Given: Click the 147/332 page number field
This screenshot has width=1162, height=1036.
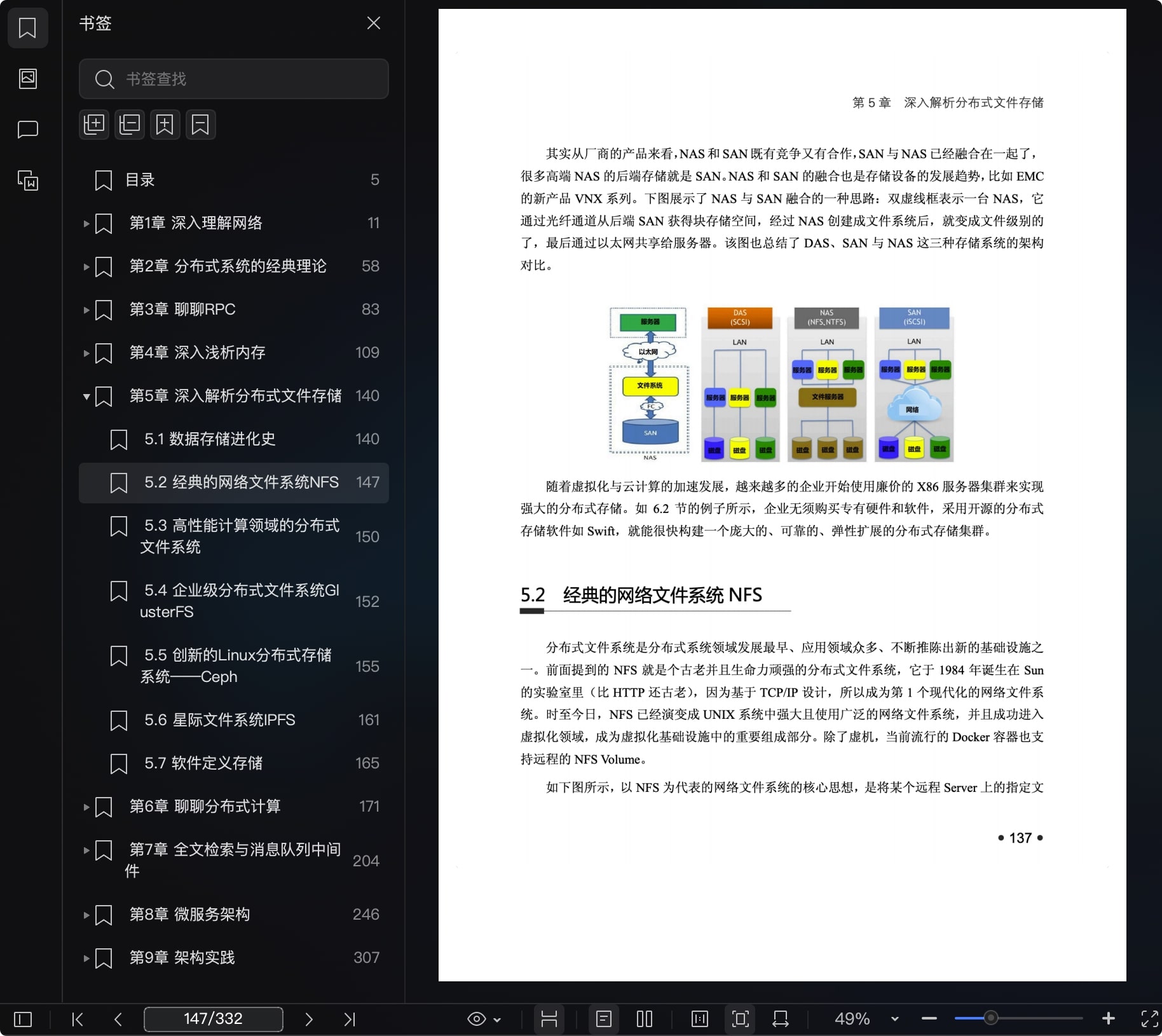Looking at the screenshot, I should tap(214, 1019).
